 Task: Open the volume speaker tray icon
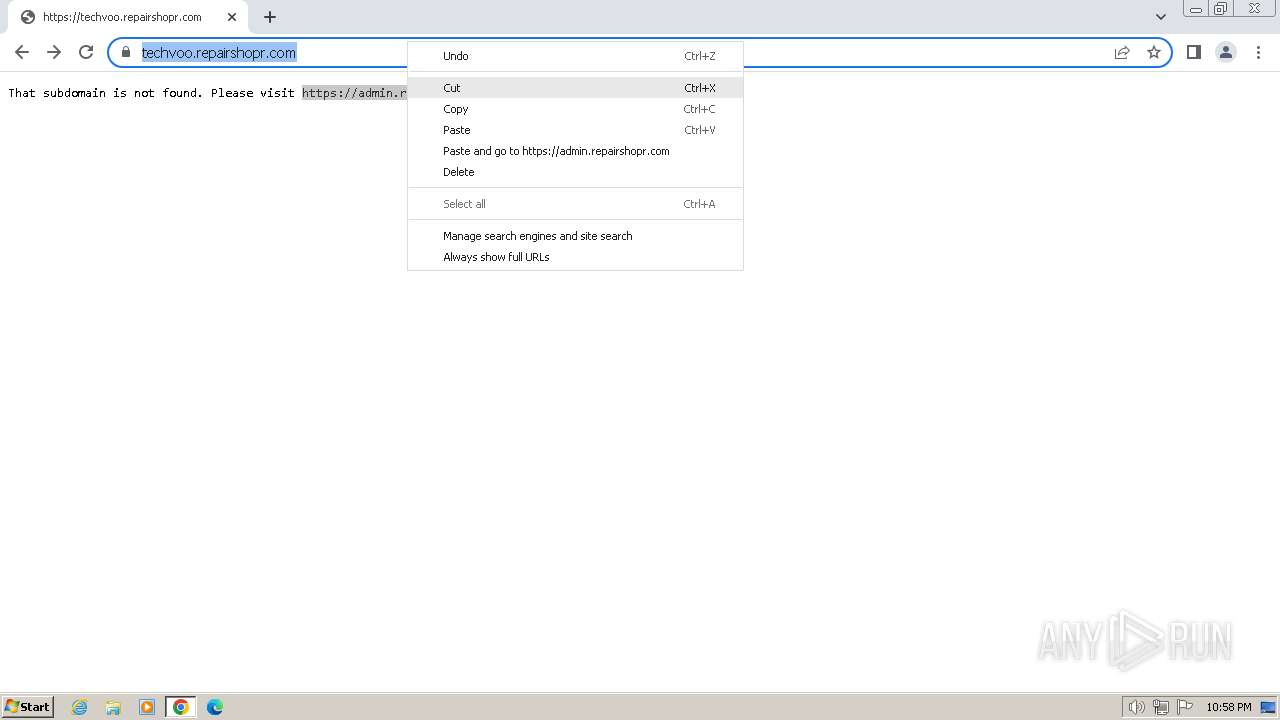tap(1136, 707)
